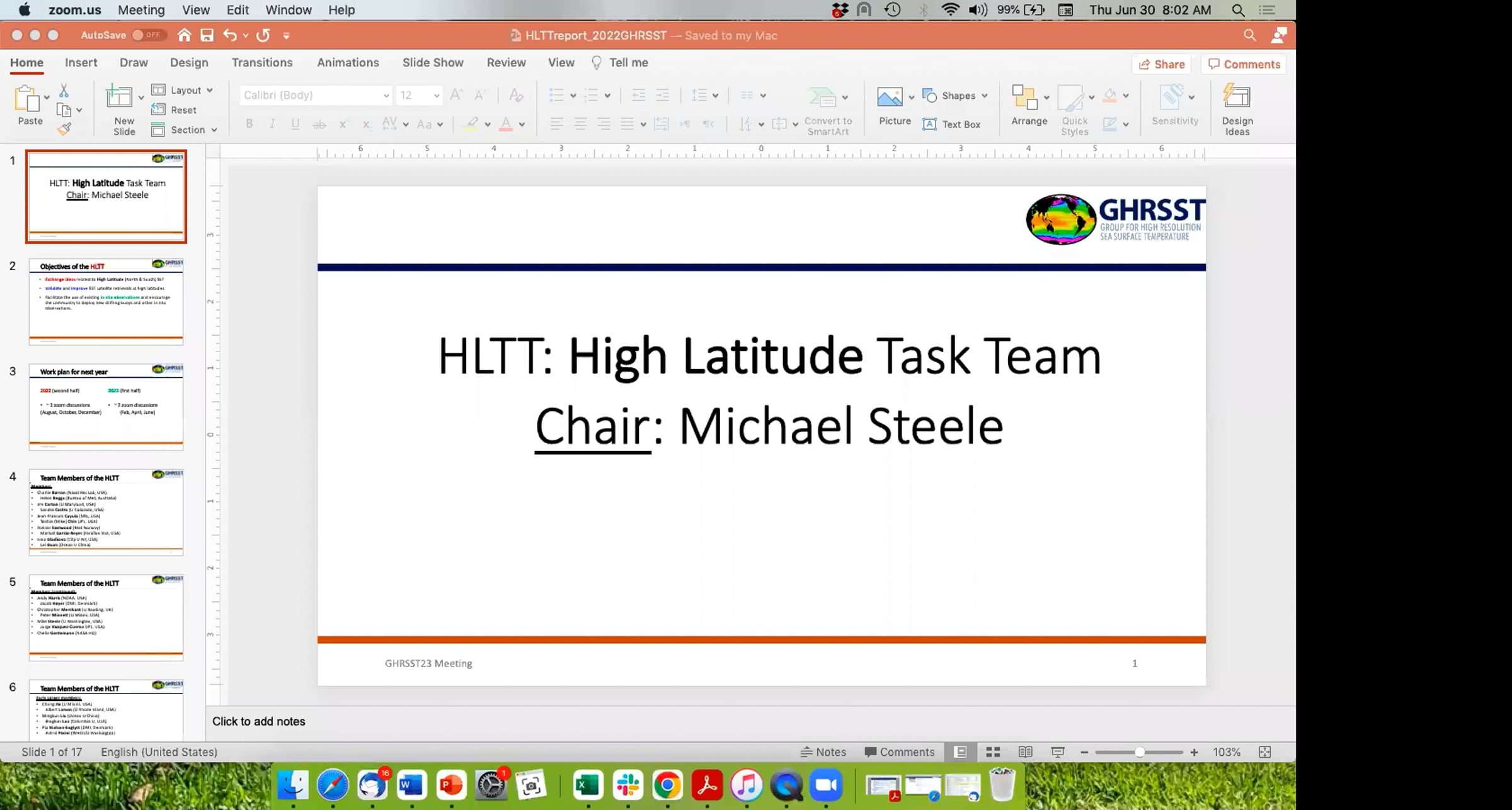
Task: Open the Insert tab
Action: (81, 62)
